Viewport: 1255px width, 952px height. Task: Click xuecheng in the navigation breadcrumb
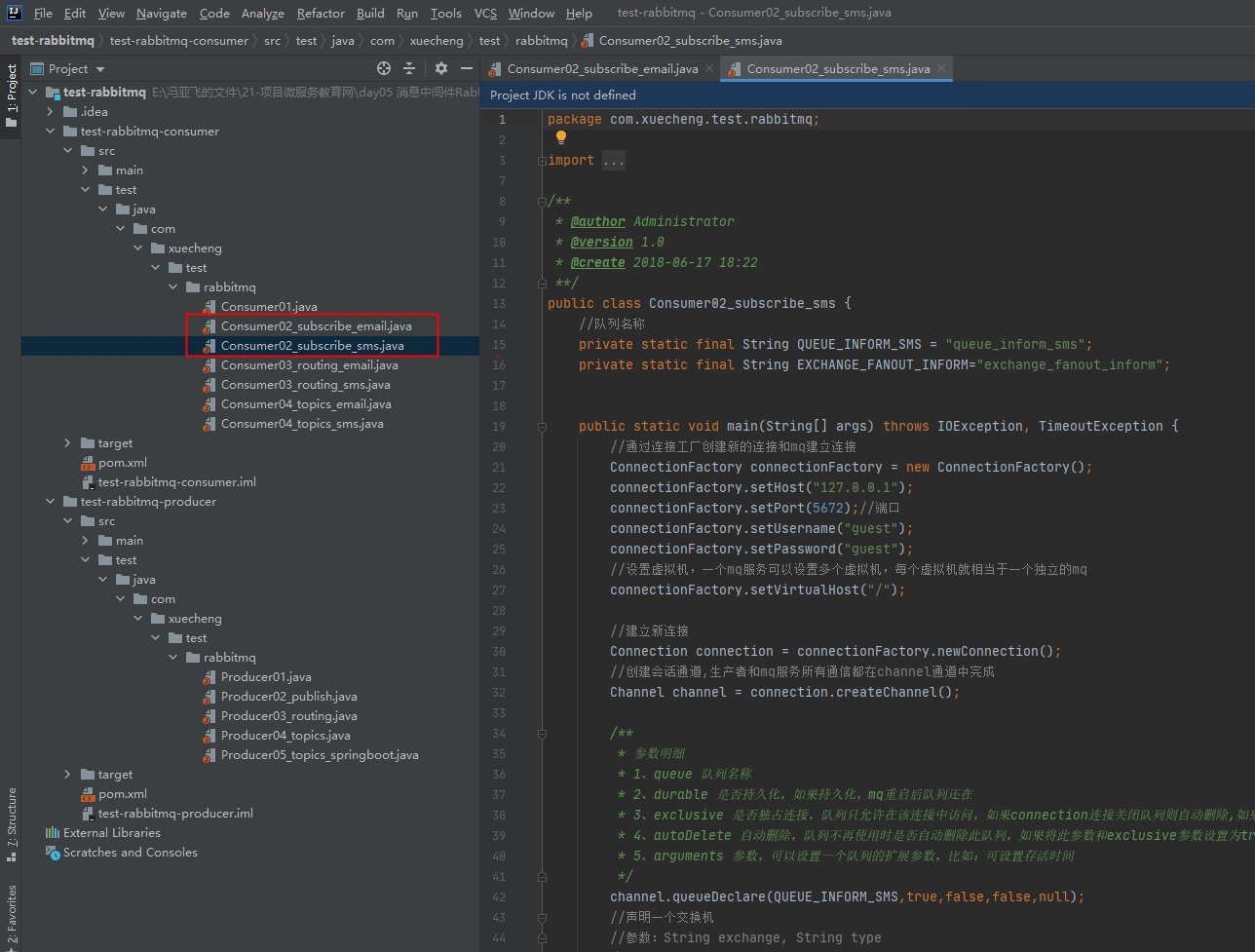tap(437, 41)
